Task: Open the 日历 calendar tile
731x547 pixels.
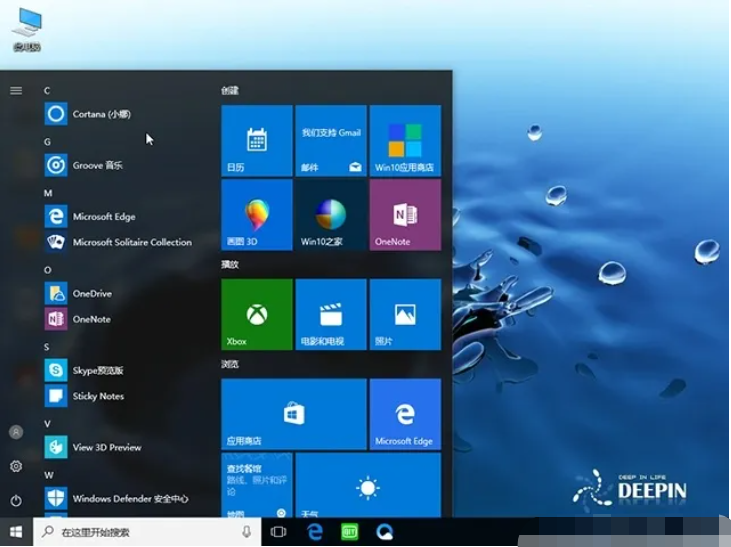Action: (257, 140)
